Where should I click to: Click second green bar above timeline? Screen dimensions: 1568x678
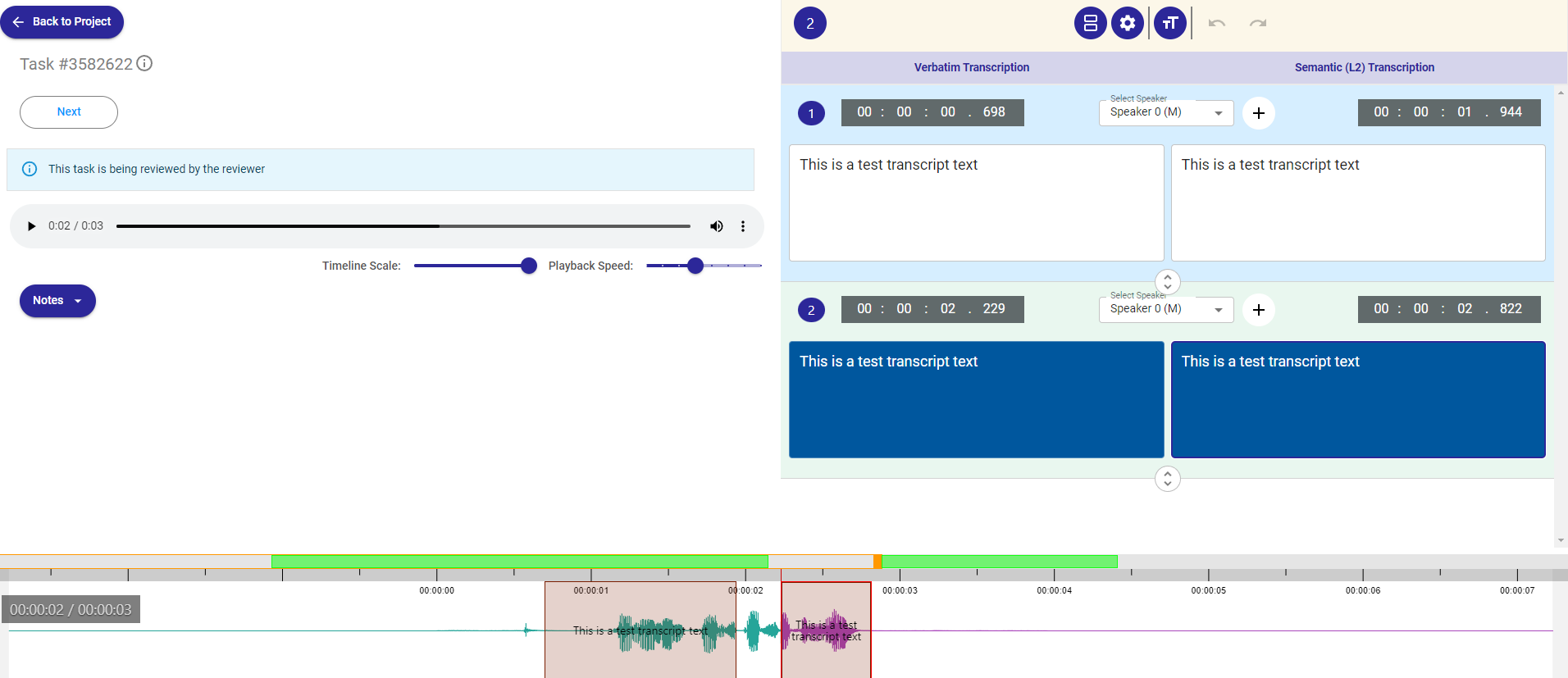(x=1000, y=562)
